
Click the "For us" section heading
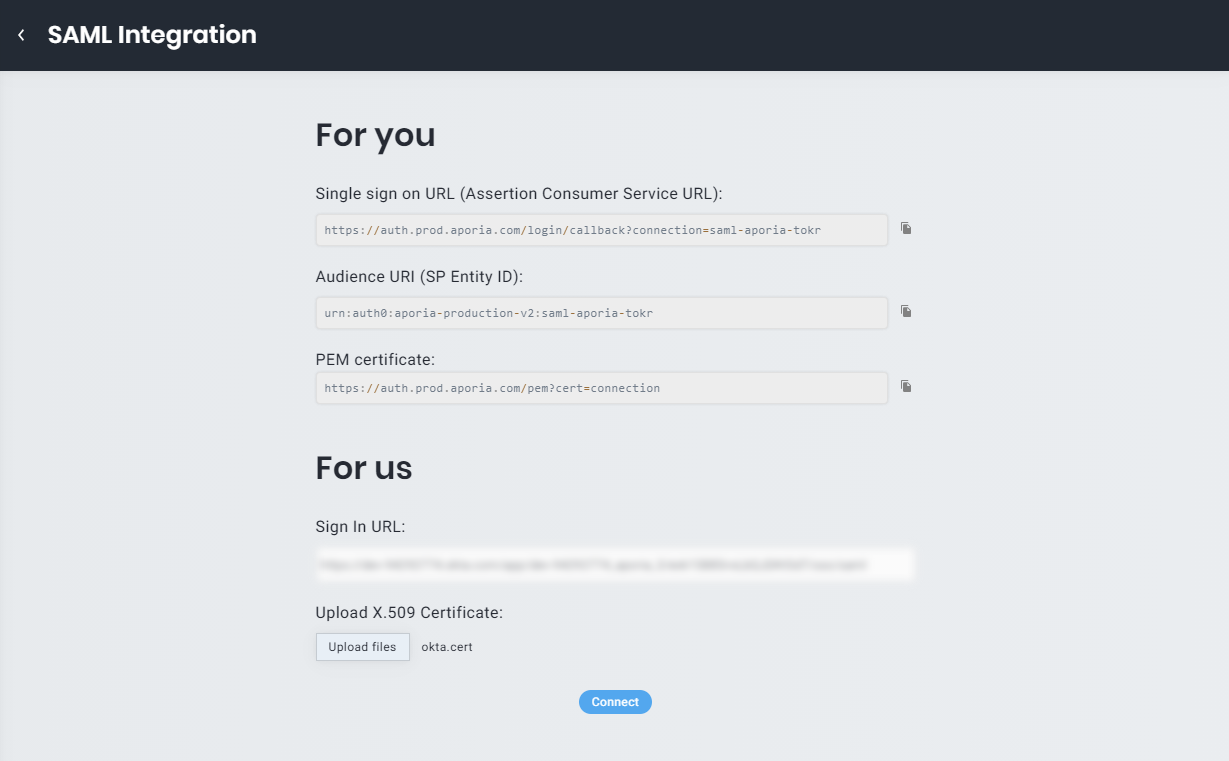[364, 468]
